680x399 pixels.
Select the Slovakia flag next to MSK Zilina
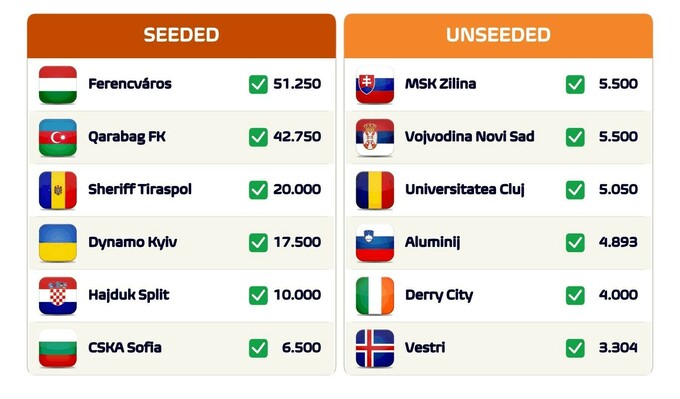pyautogui.click(x=375, y=85)
